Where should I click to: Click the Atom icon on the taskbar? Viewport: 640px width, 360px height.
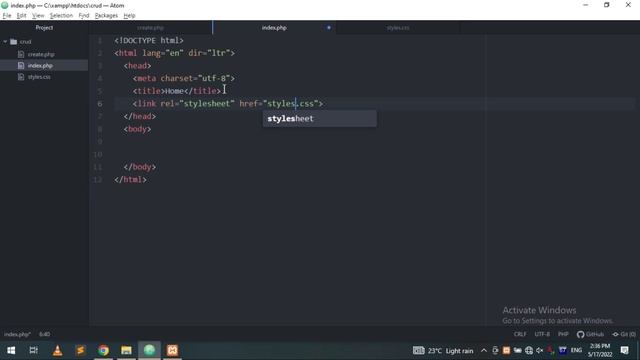(149, 351)
